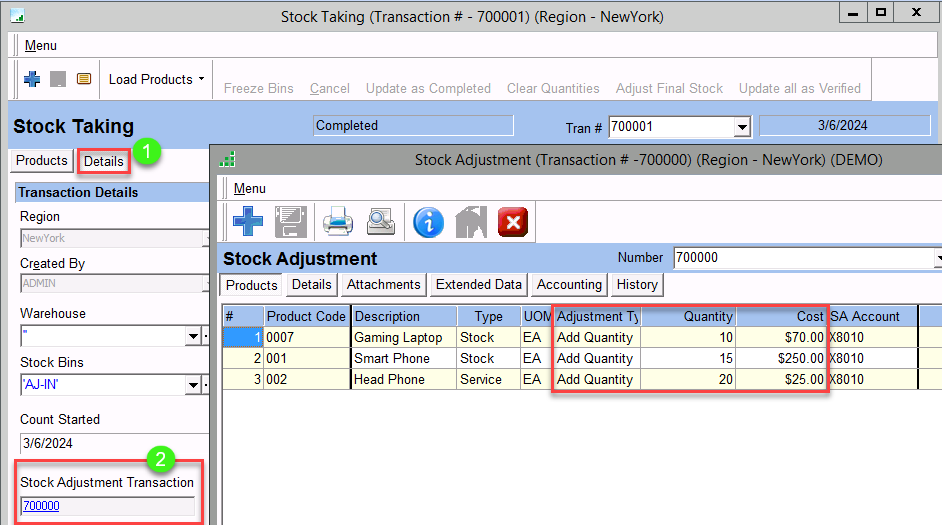Screen dimensions: 942x525
Task: Open the Stock Bins dropdown
Action: pos(193,386)
